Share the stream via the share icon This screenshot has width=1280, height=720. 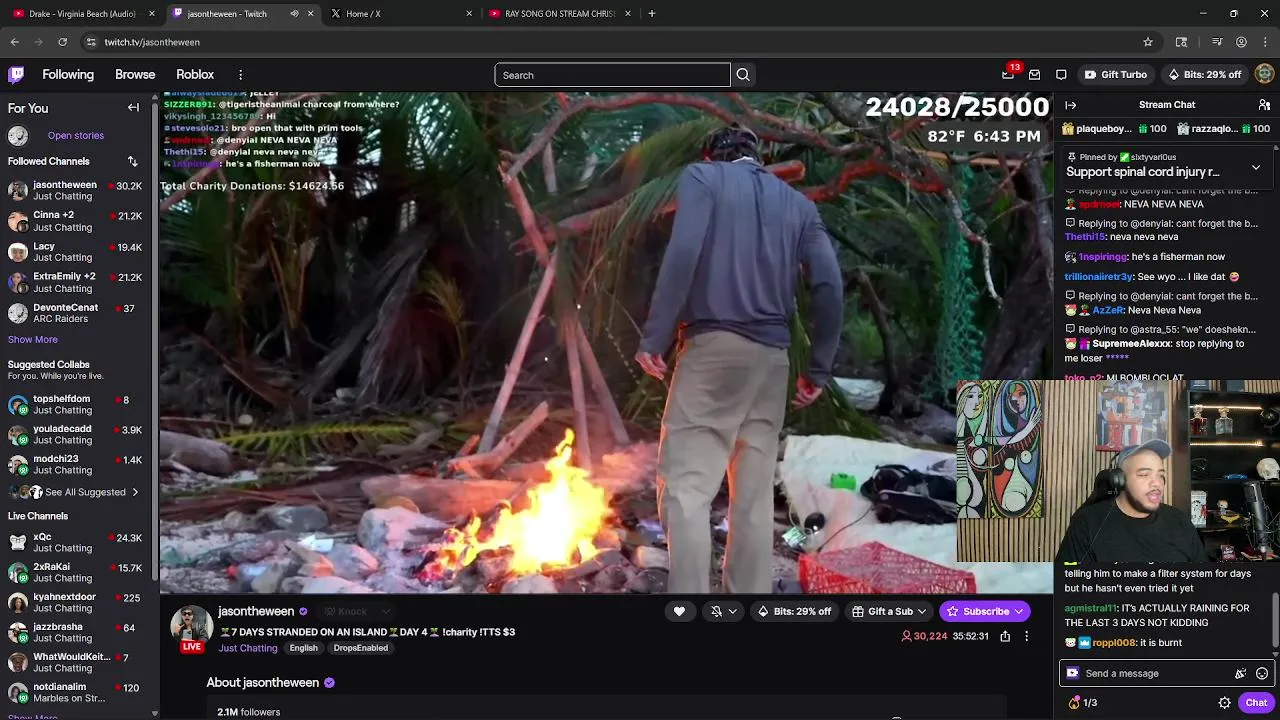1005,636
